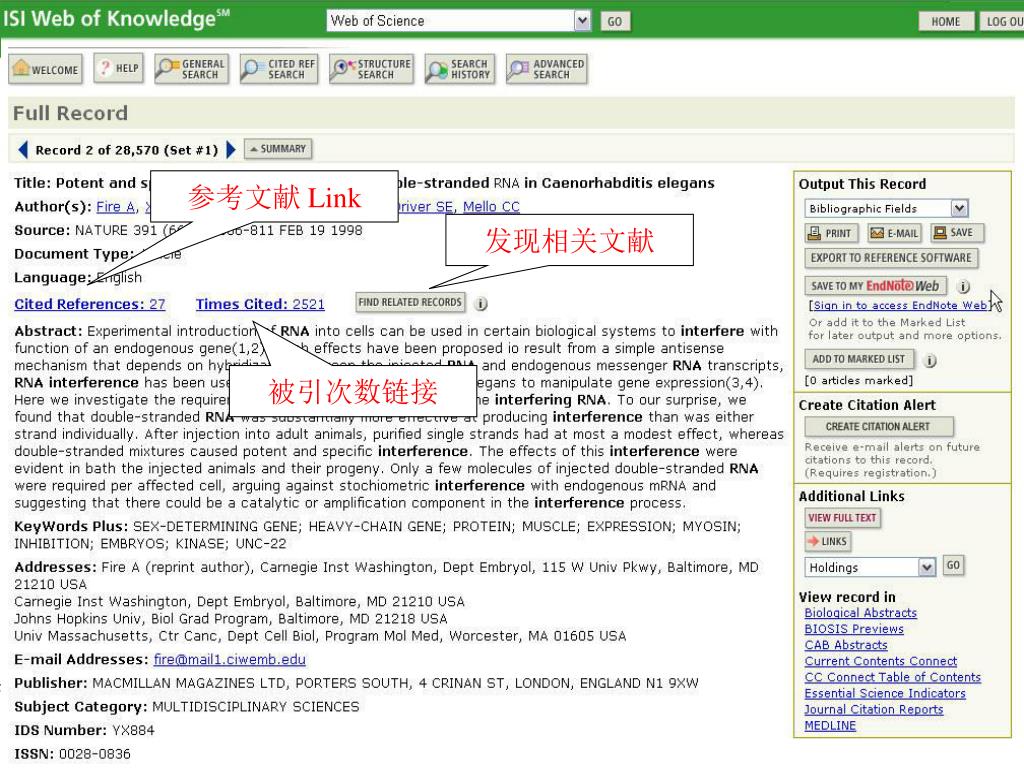Image resolution: width=1024 pixels, height=768 pixels.
Task: Expand the Holdings dropdown
Action: pos(927,568)
